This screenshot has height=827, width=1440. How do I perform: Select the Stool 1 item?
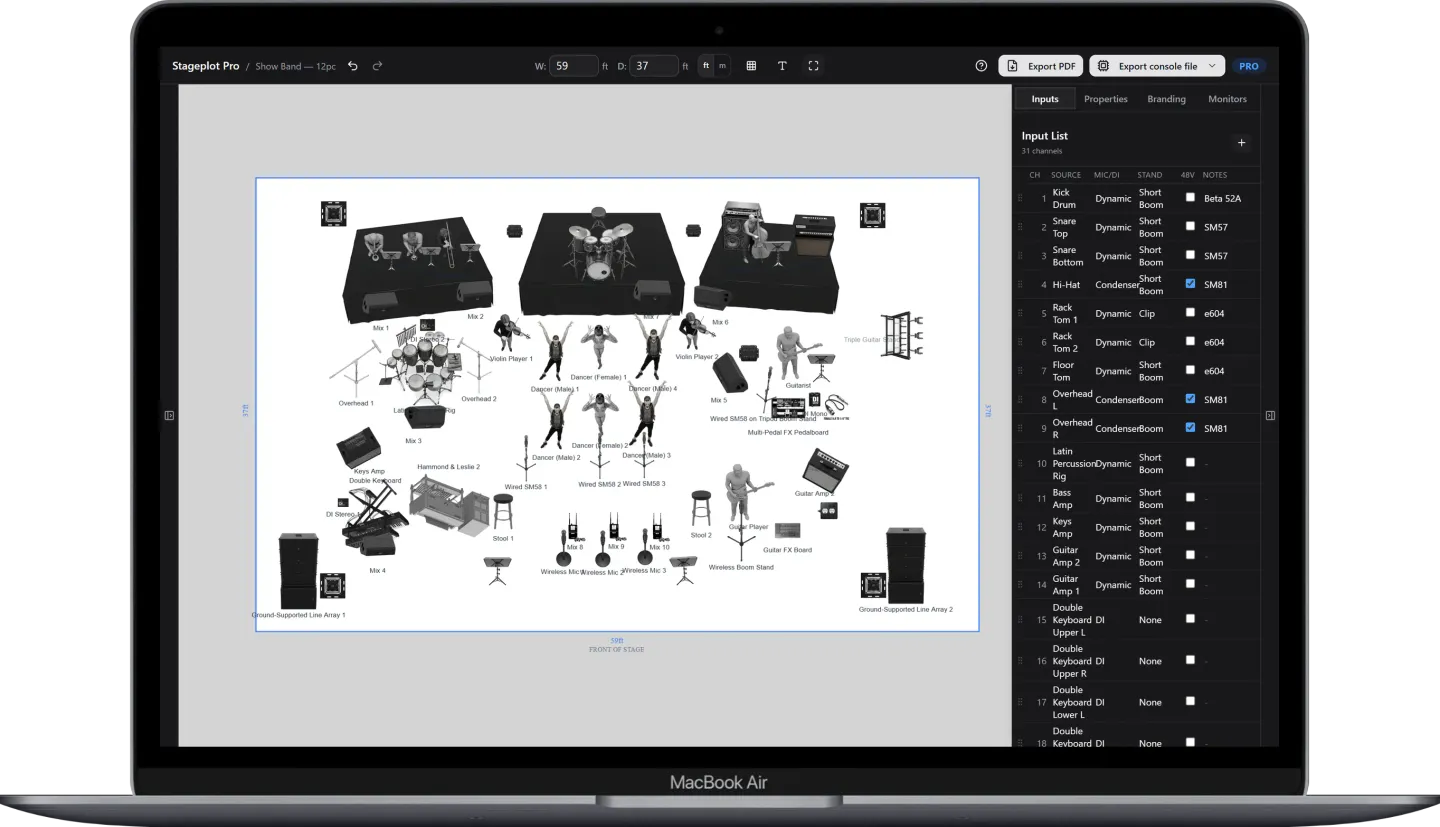[x=502, y=511]
